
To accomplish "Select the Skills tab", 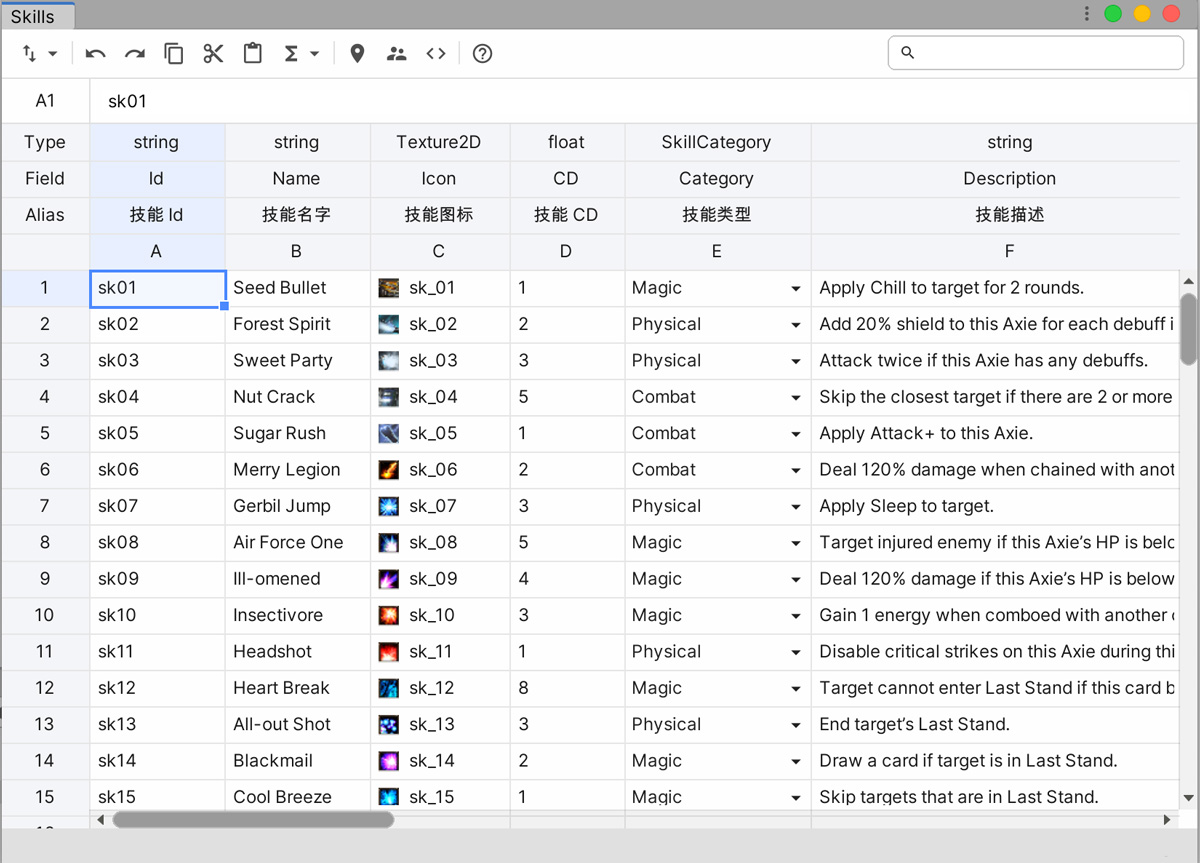I will coord(38,15).
